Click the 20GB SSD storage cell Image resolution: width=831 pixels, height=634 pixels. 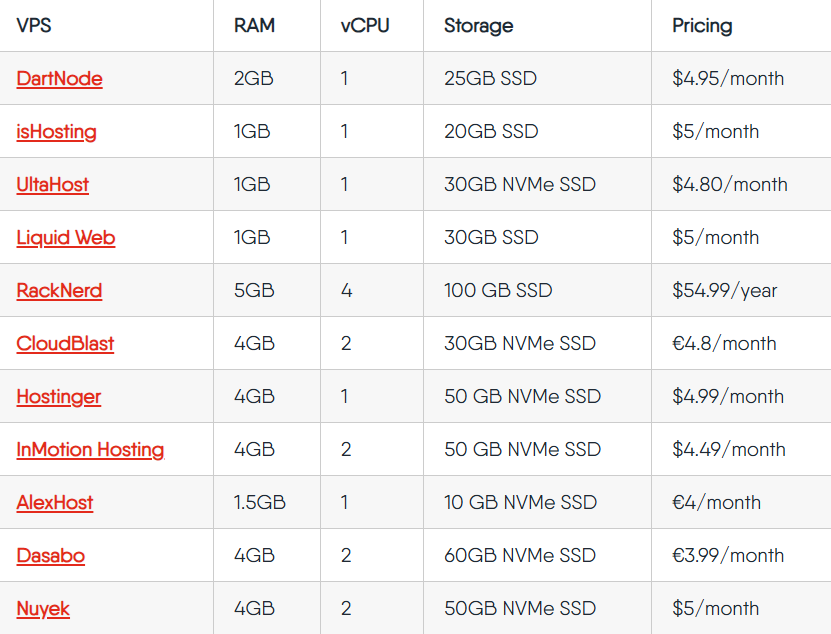(x=491, y=131)
